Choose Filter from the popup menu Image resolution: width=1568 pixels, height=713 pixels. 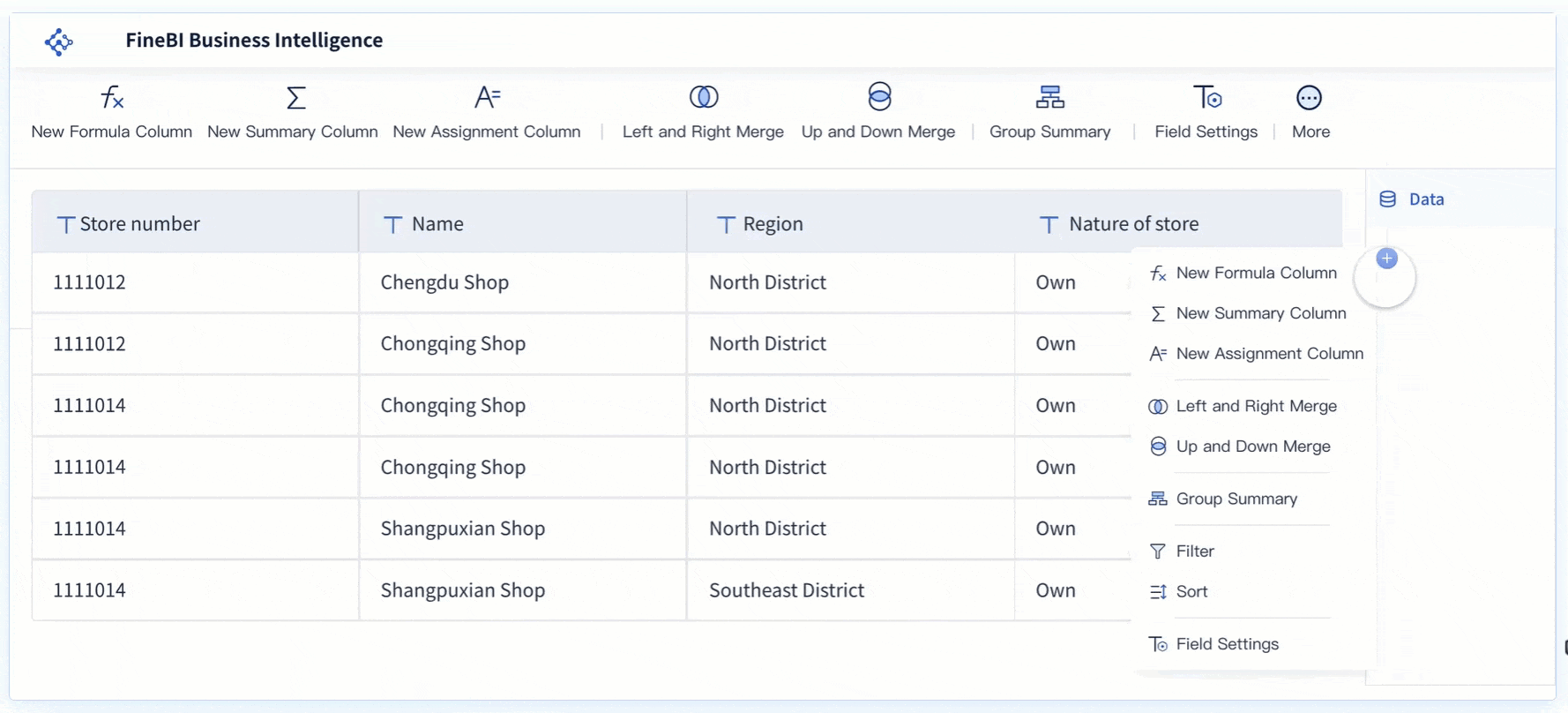click(1195, 552)
